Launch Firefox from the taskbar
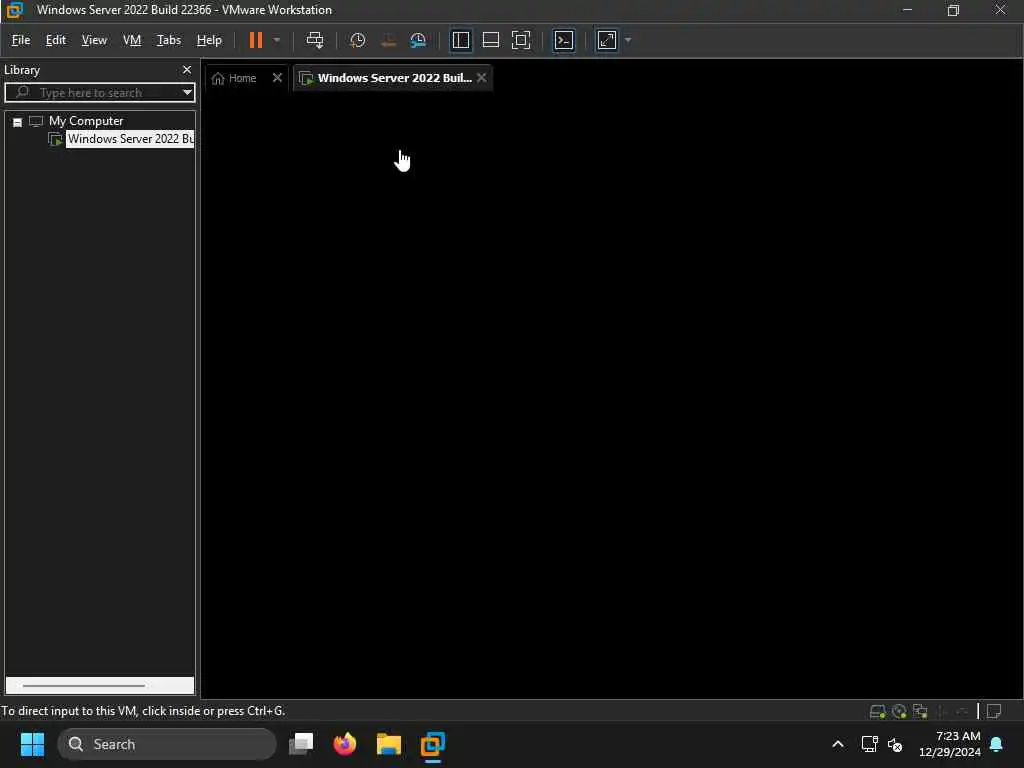The width and height of the screenshot is (1024, 768). 345,744
